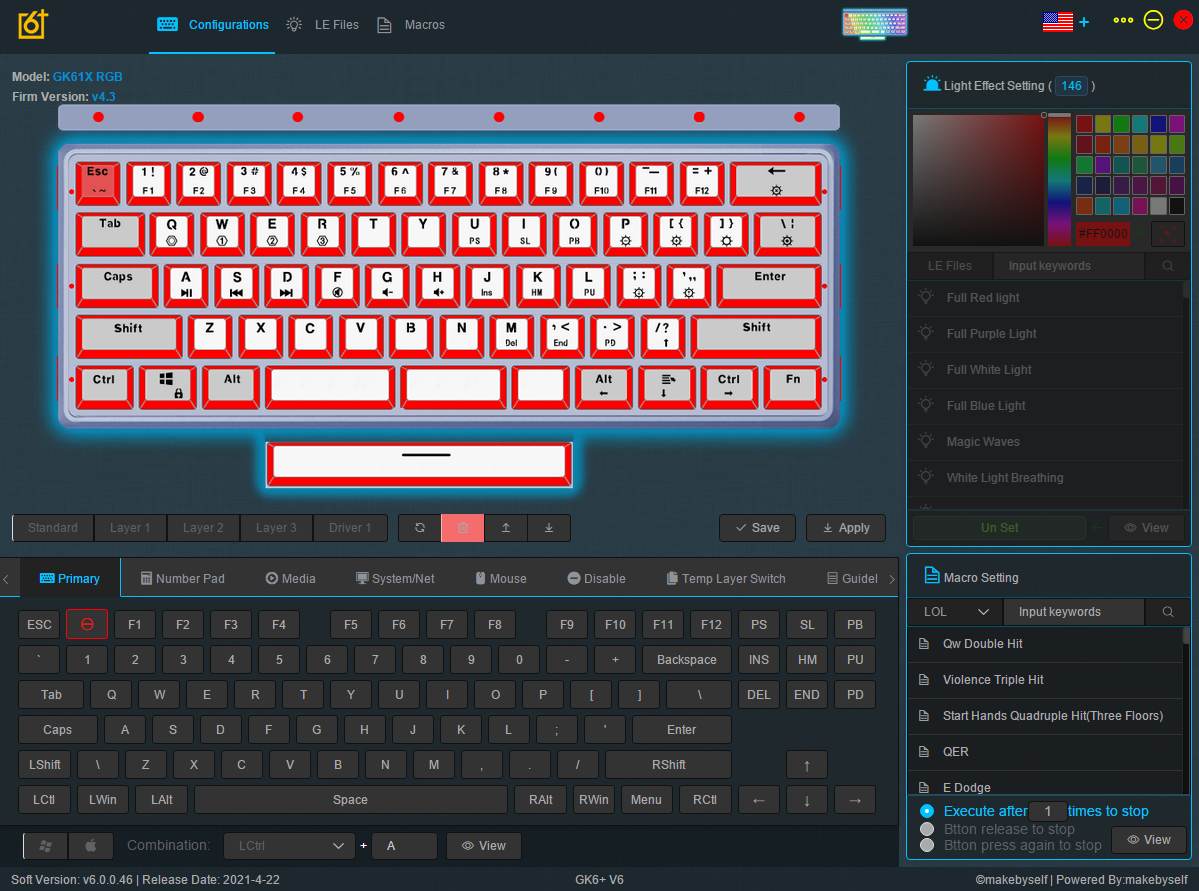This screenshot has height=891, width=1199.
Task: Click the Apply button
Action: [x=845, y=527]
